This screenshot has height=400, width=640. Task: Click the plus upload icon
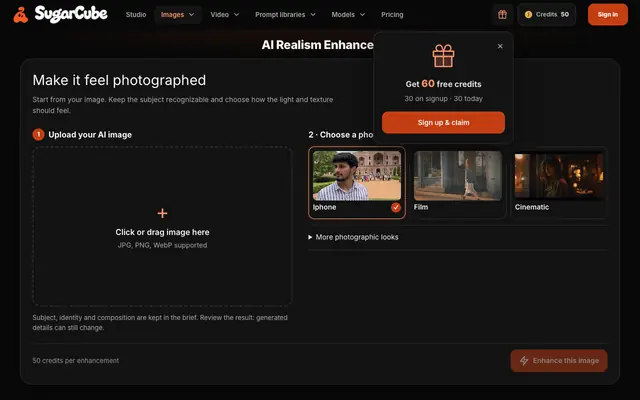tap(162, 213)
